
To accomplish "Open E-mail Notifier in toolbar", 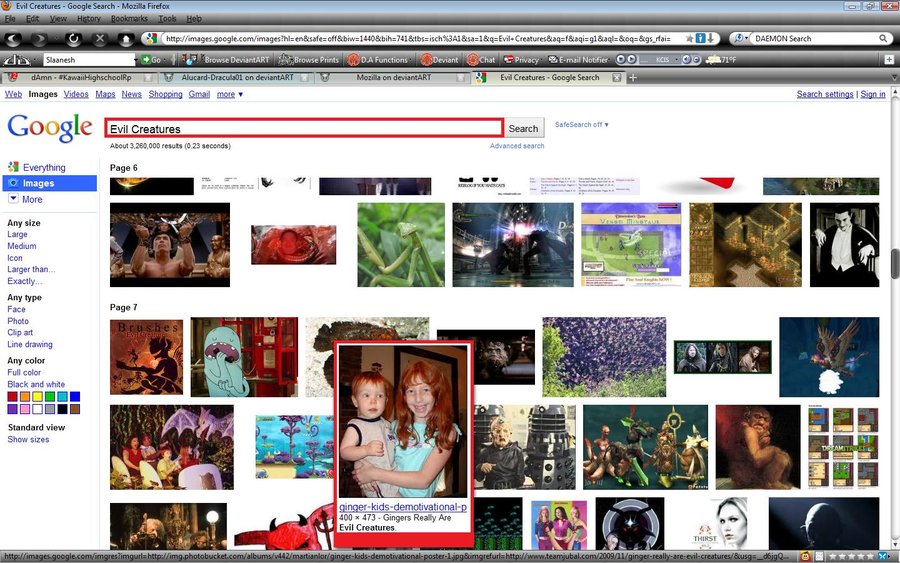I will [578, 60].
